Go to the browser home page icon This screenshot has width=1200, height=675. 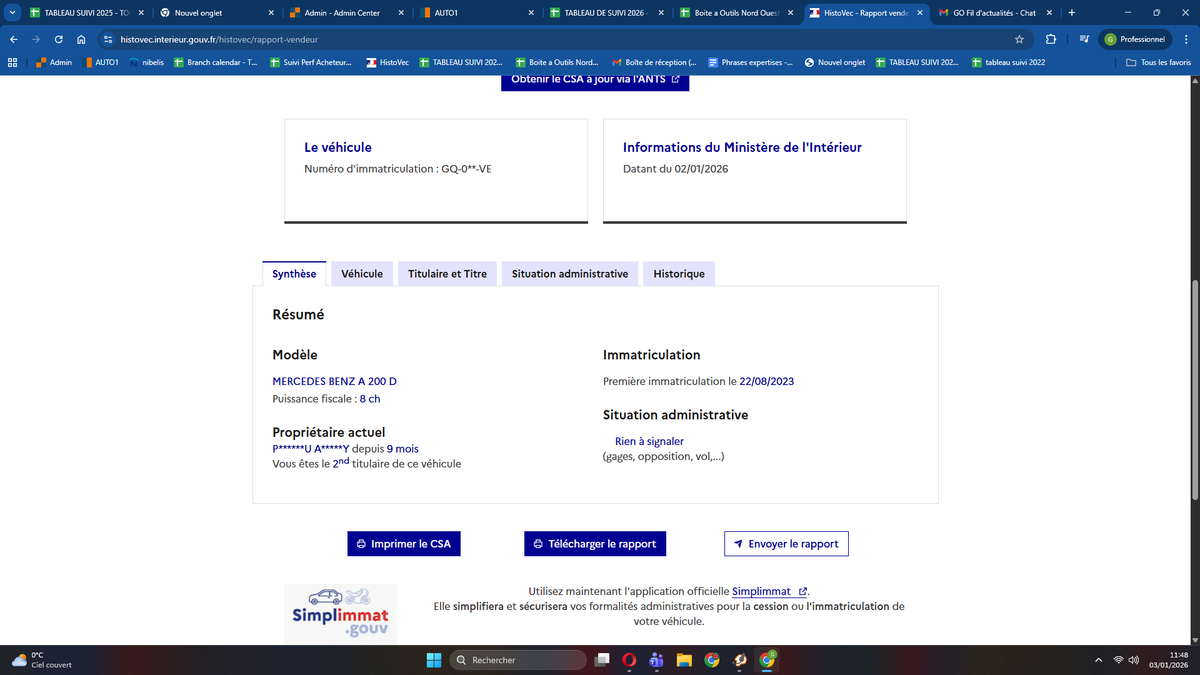(x=81, y=39)
